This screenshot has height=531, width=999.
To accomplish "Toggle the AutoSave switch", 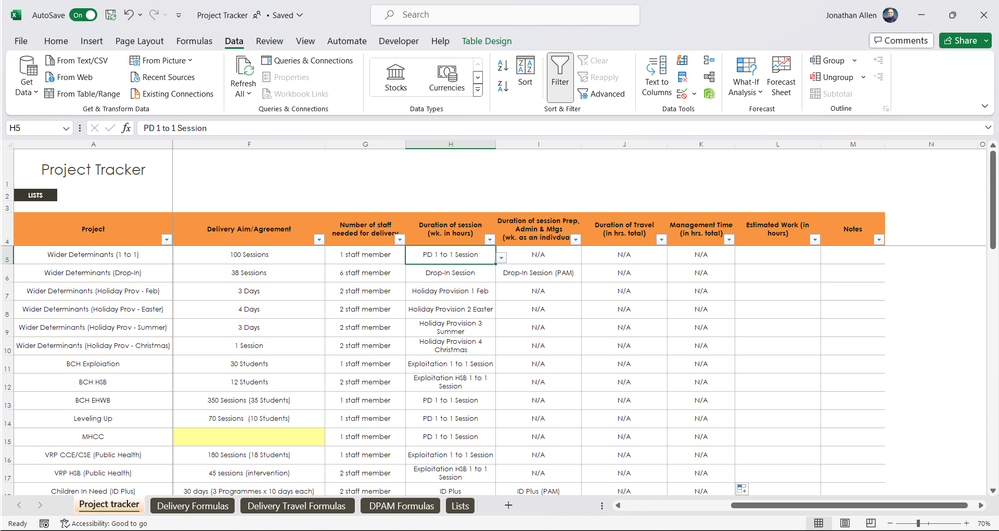I will point(83,15).
